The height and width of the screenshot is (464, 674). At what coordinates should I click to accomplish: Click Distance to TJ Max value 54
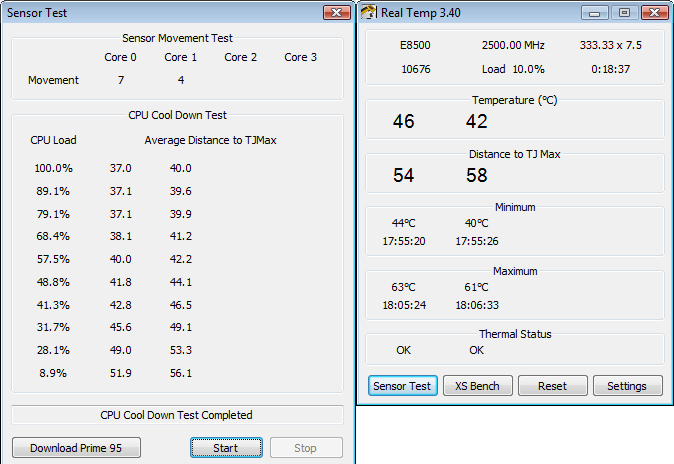coord(404,175)
